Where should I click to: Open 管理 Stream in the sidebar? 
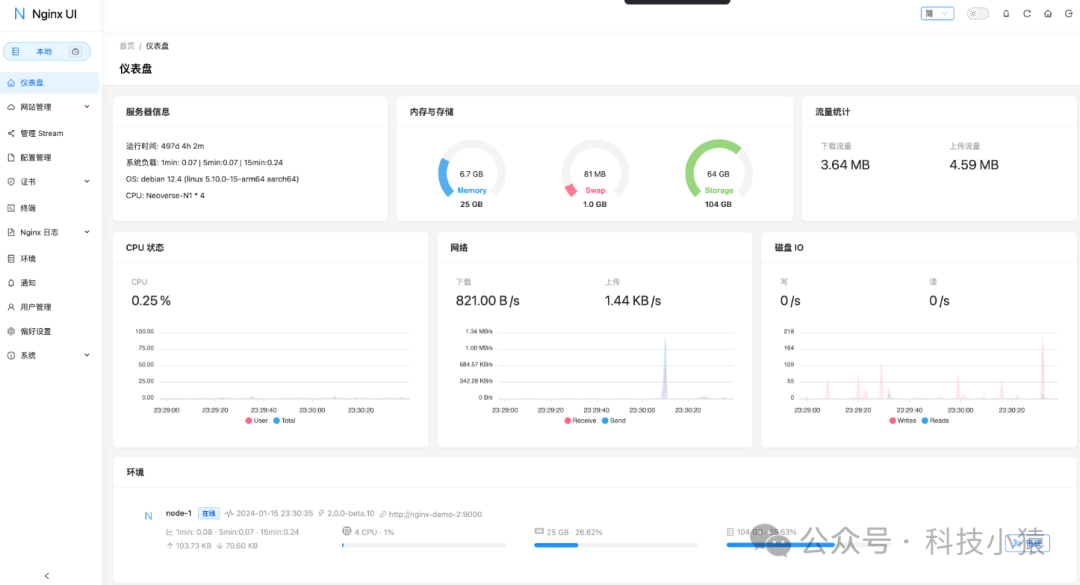(x=42, y=133)
